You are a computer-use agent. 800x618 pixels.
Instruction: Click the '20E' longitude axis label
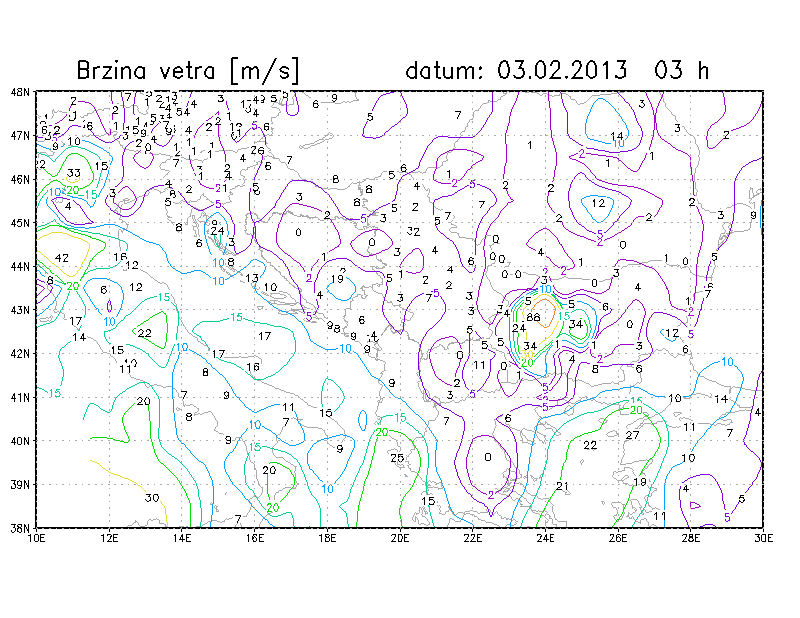400,538
